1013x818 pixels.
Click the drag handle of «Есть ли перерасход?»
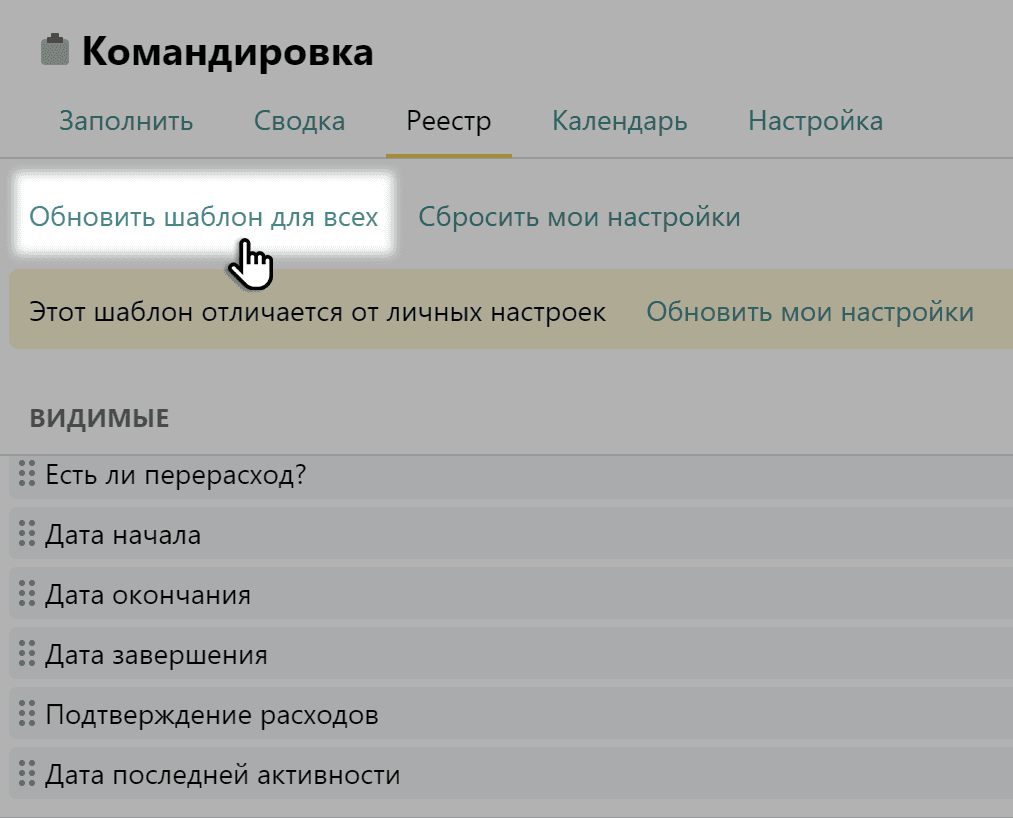pyautogui.click(x=25, y=474)
